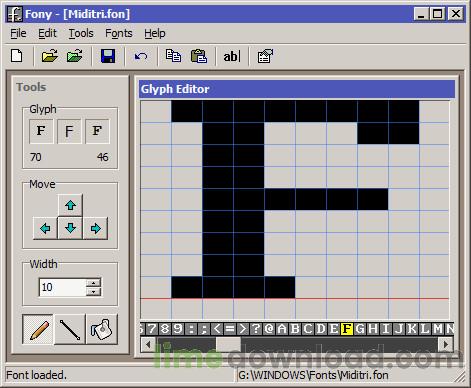Screen dimensions: 471x388
Task: Click the second green open-folder icon
Action: tap(74, 56)
